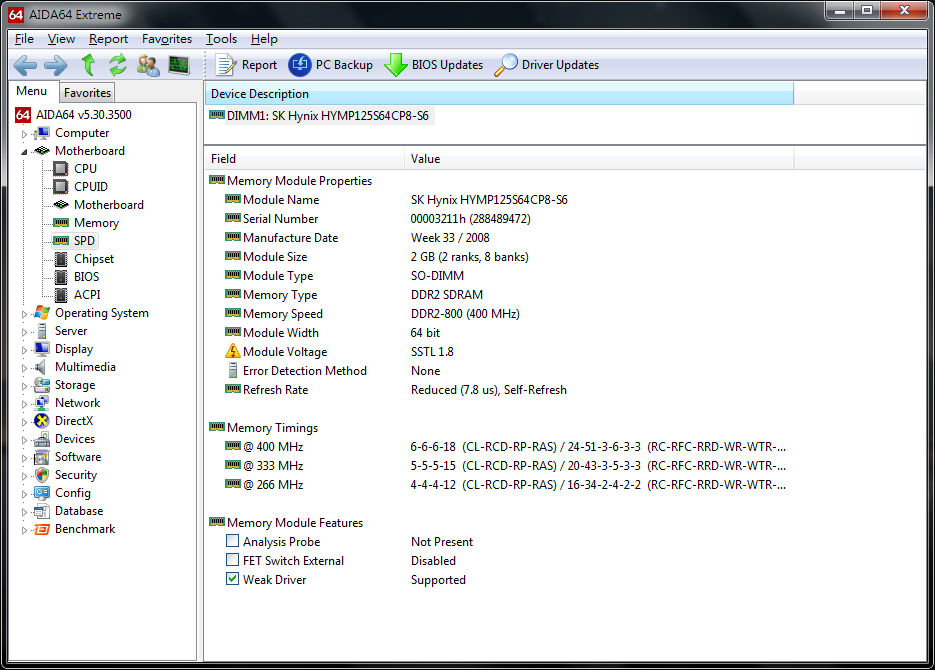Click the Device Description column header

coord(499,94)
